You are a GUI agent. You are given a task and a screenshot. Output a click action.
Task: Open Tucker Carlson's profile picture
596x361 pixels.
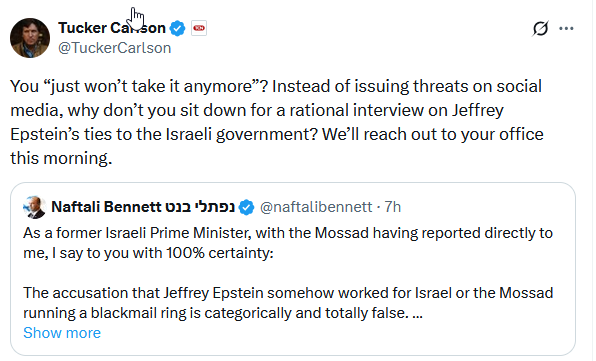click(x=30, y=38)
